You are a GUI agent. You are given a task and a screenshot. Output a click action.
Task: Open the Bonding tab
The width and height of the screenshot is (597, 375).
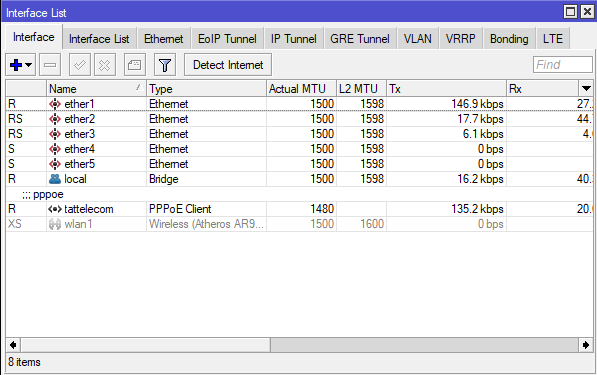pyautogui.click(x=509, y=39)
